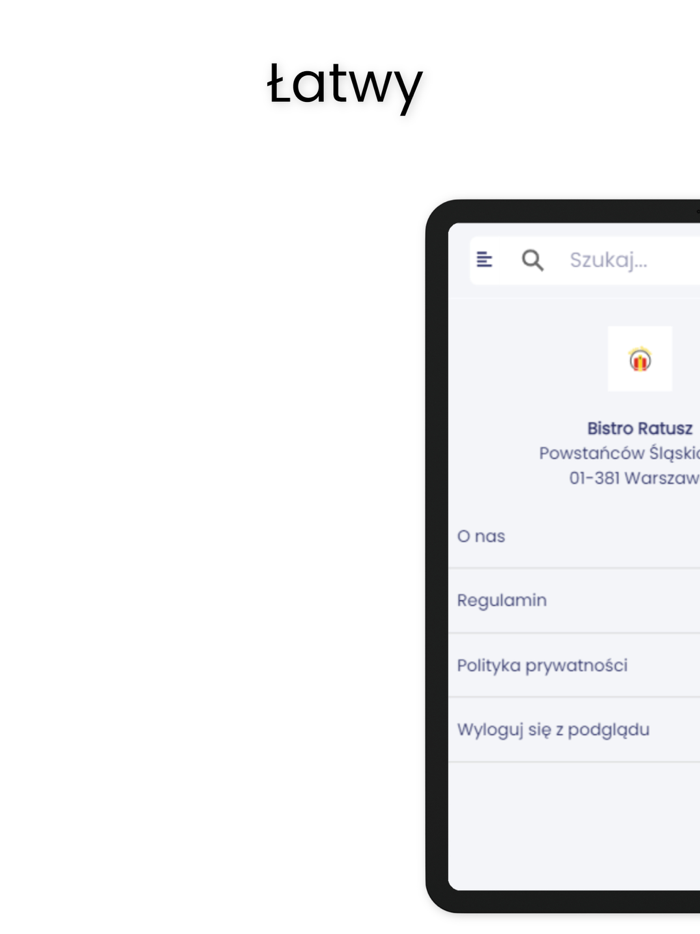Click the 01-381 Warszawa postal line

pos(634,478)
